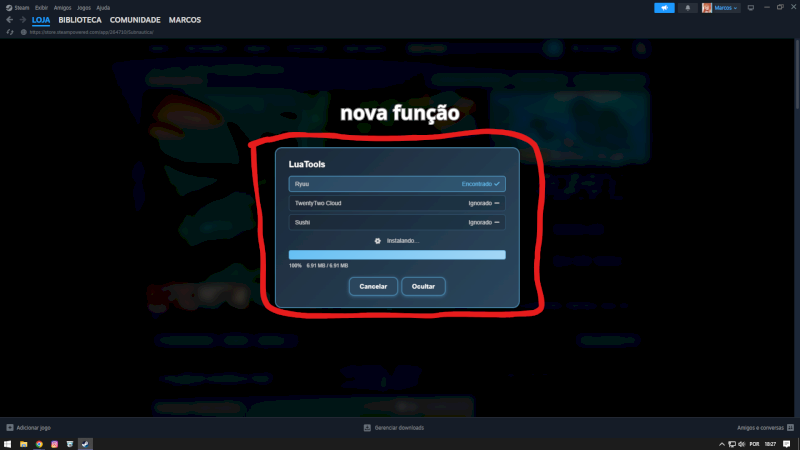Click the Steam taskbar icon

[85, 444]
